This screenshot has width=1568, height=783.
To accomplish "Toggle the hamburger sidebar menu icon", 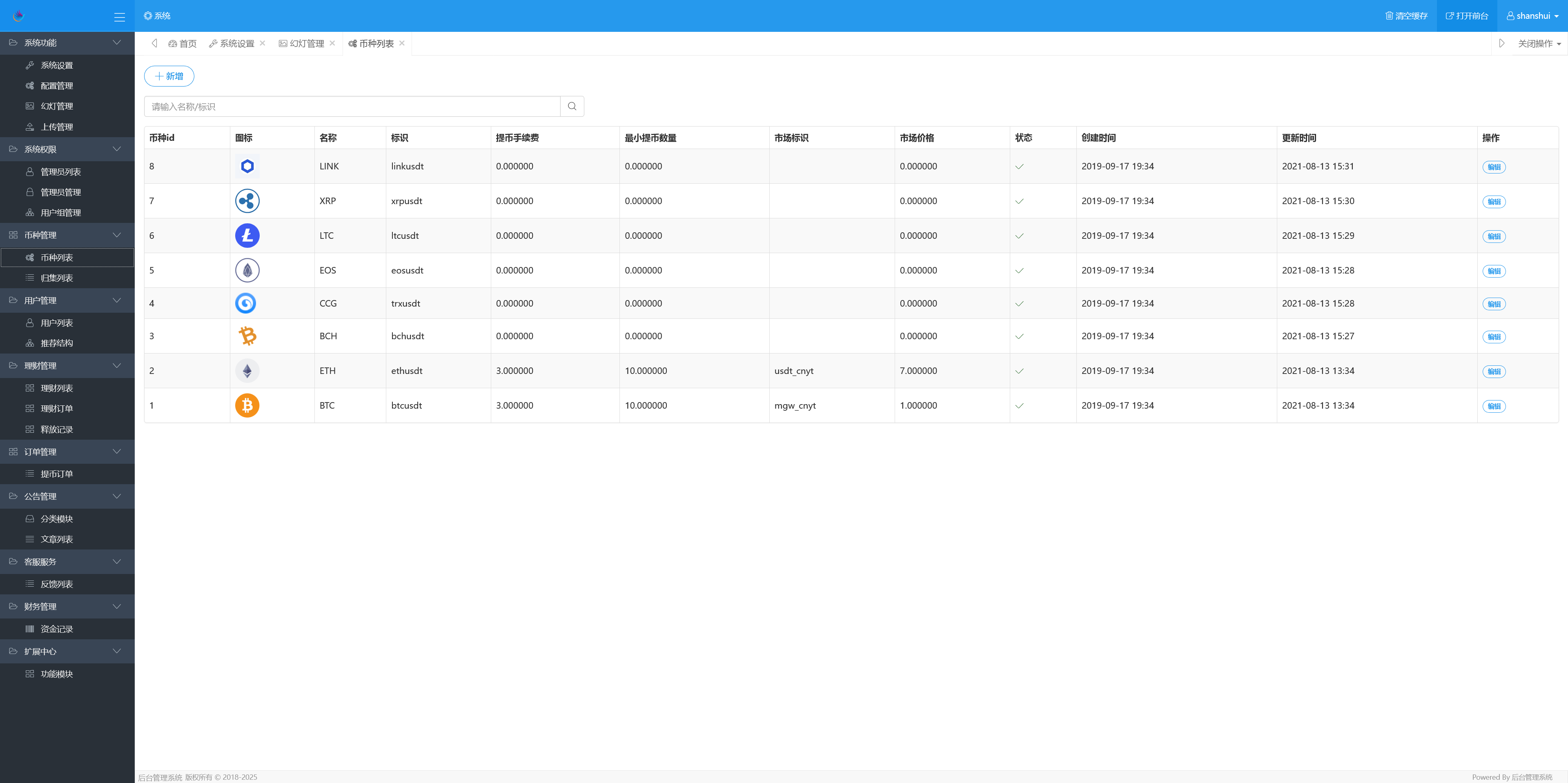I will pos(119,17).
